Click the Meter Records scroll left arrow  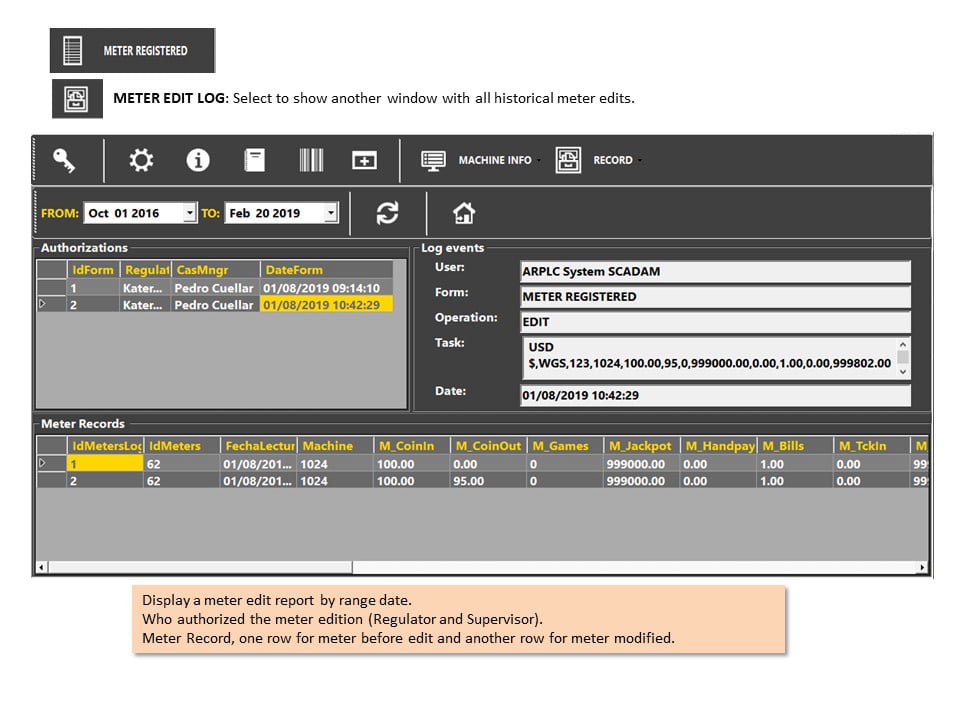coord(41,567)
